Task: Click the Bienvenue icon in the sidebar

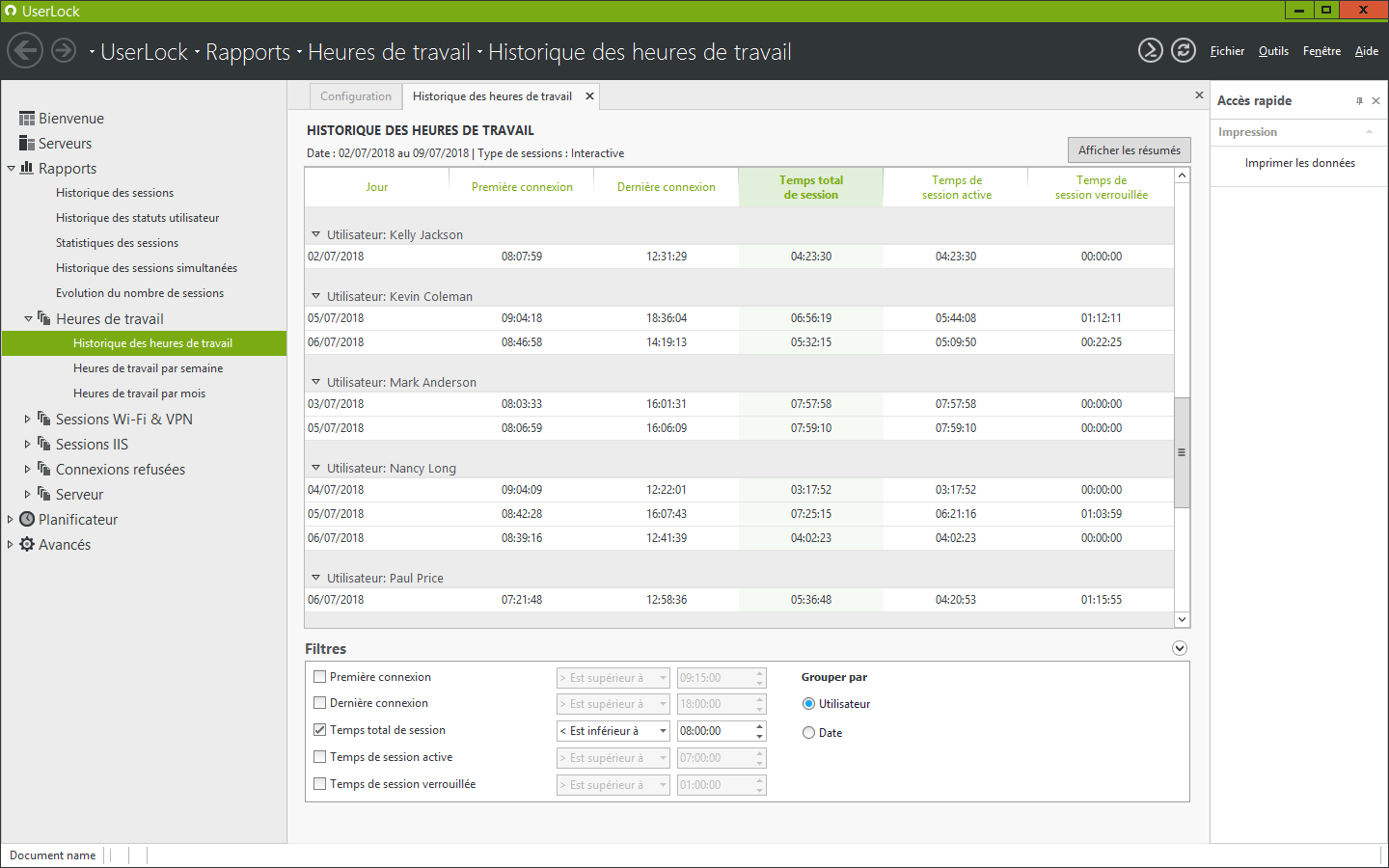Action: [x=27, y=119]
